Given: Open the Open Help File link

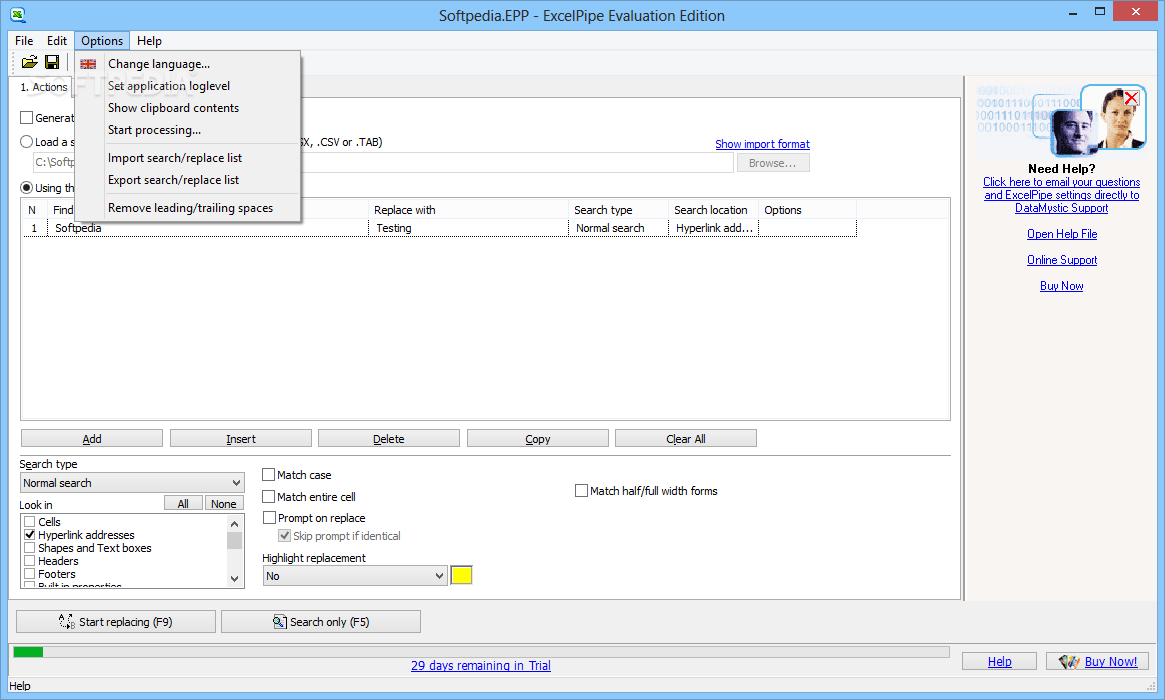Looking at the screenshot, I should click(x=1062, y=234).
